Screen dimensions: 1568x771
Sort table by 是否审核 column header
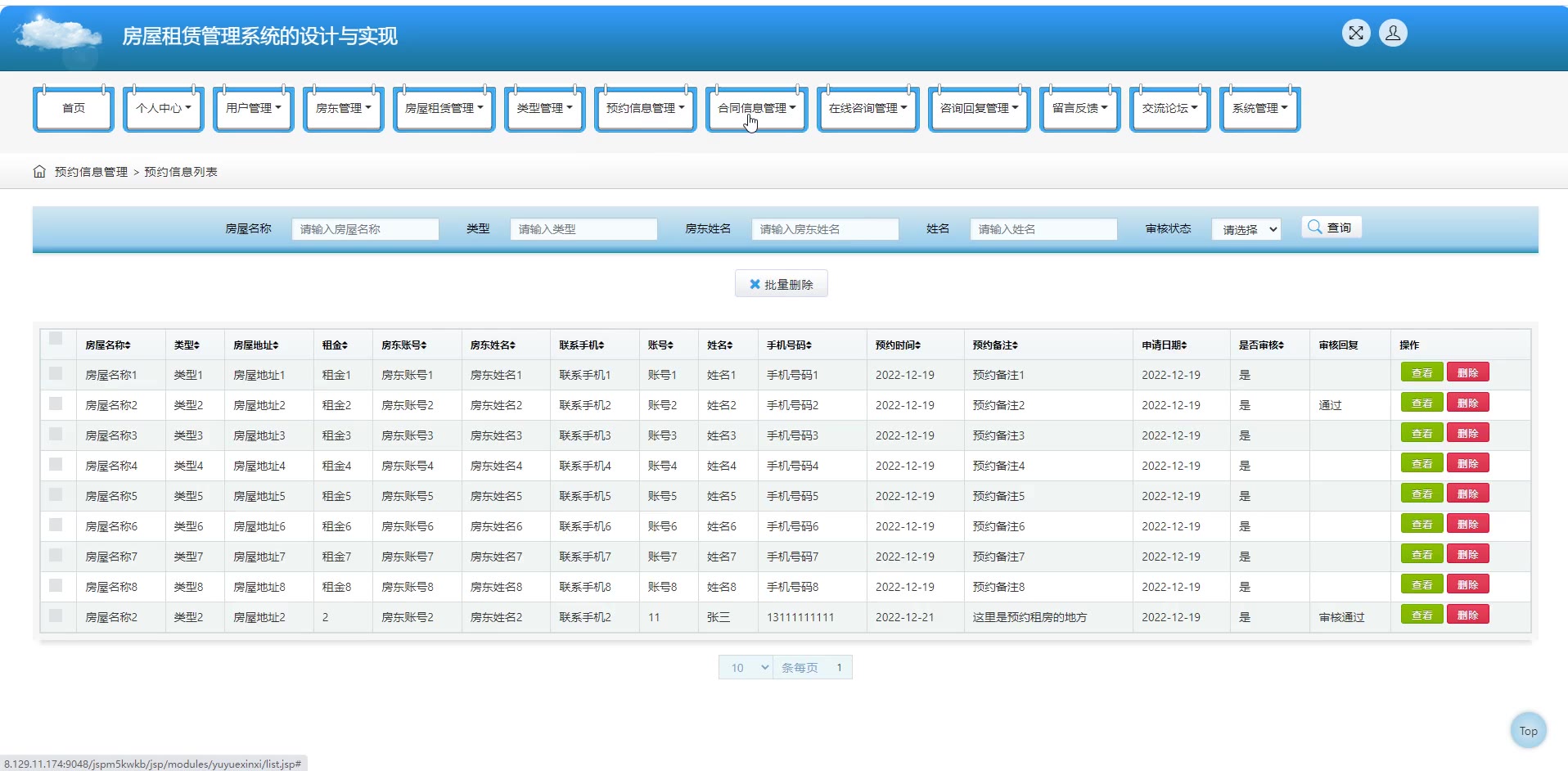coord(1261,345)
